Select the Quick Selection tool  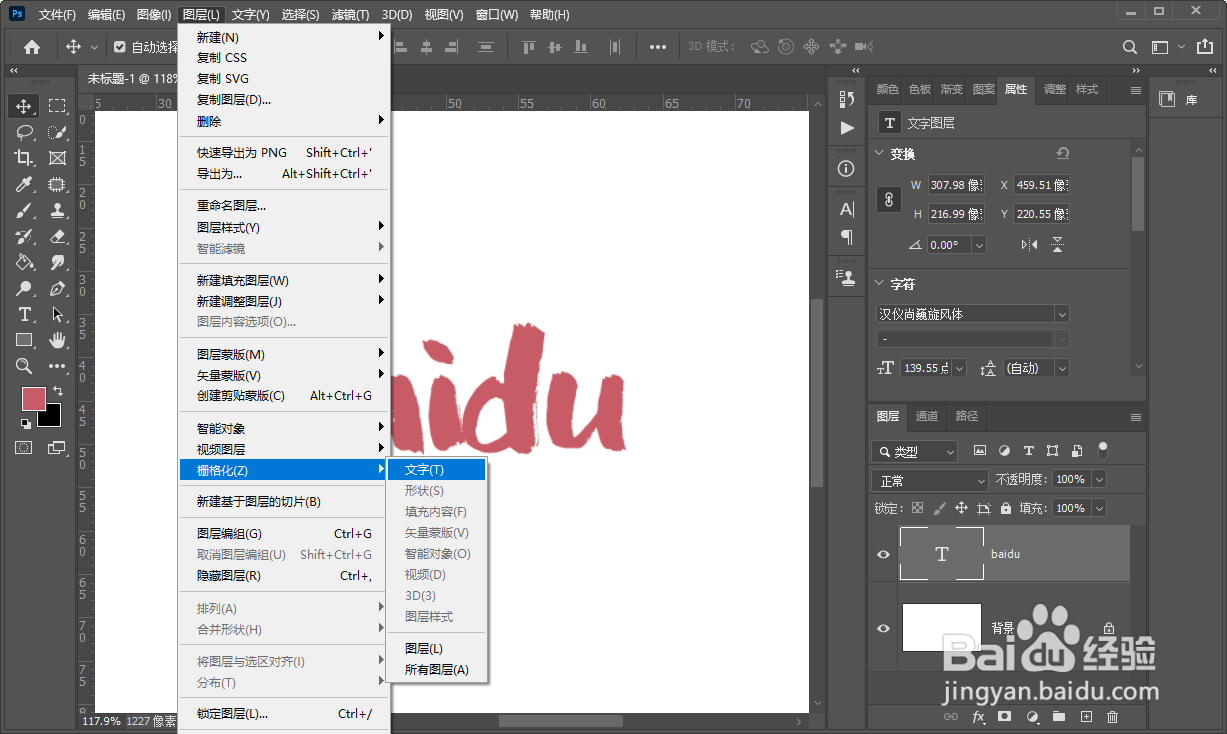click(58, 132)
